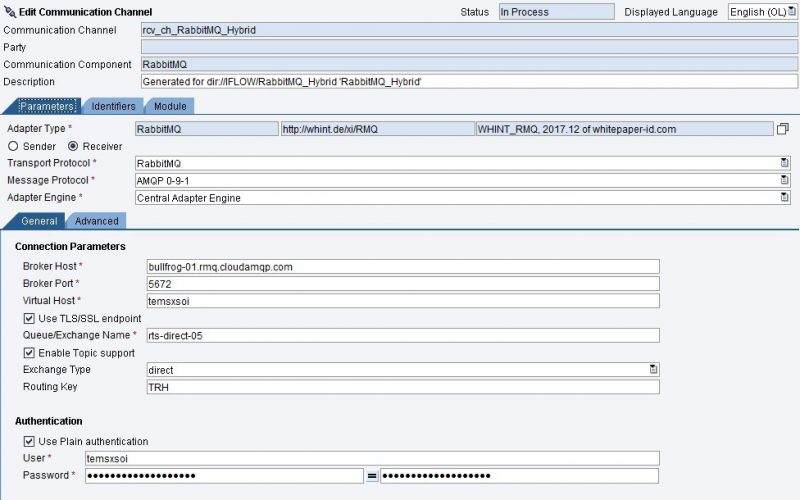Open the Adapter Type selection copy icon

coord(783,129)
